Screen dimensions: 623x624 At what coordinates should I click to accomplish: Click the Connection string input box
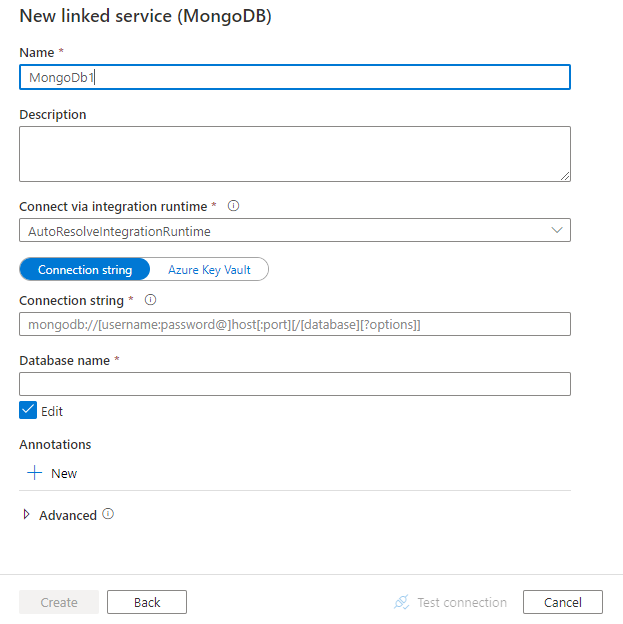(x=294, y=324)
